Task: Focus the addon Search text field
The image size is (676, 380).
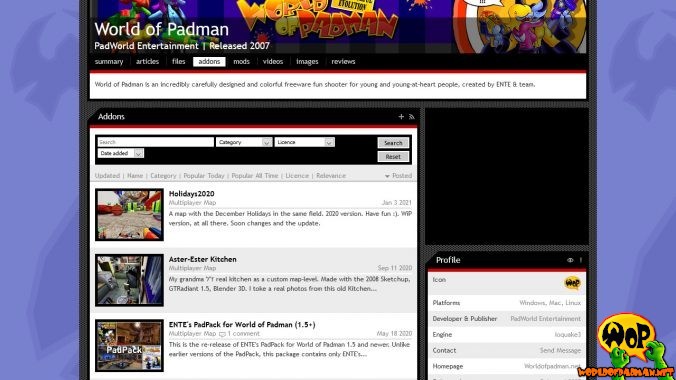Action: tap(156, 142)
